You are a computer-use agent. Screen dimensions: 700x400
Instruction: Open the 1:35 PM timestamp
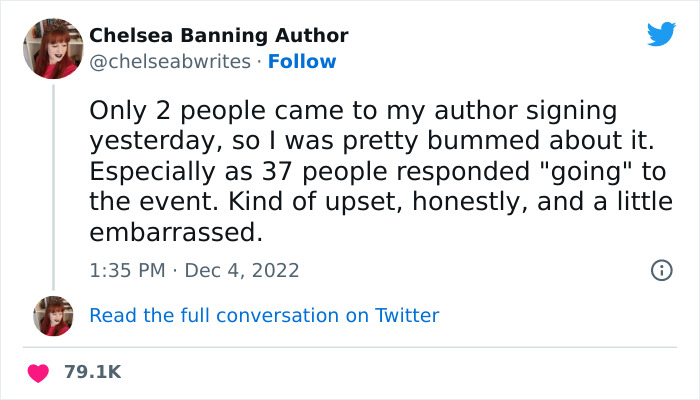click(126, 270)
